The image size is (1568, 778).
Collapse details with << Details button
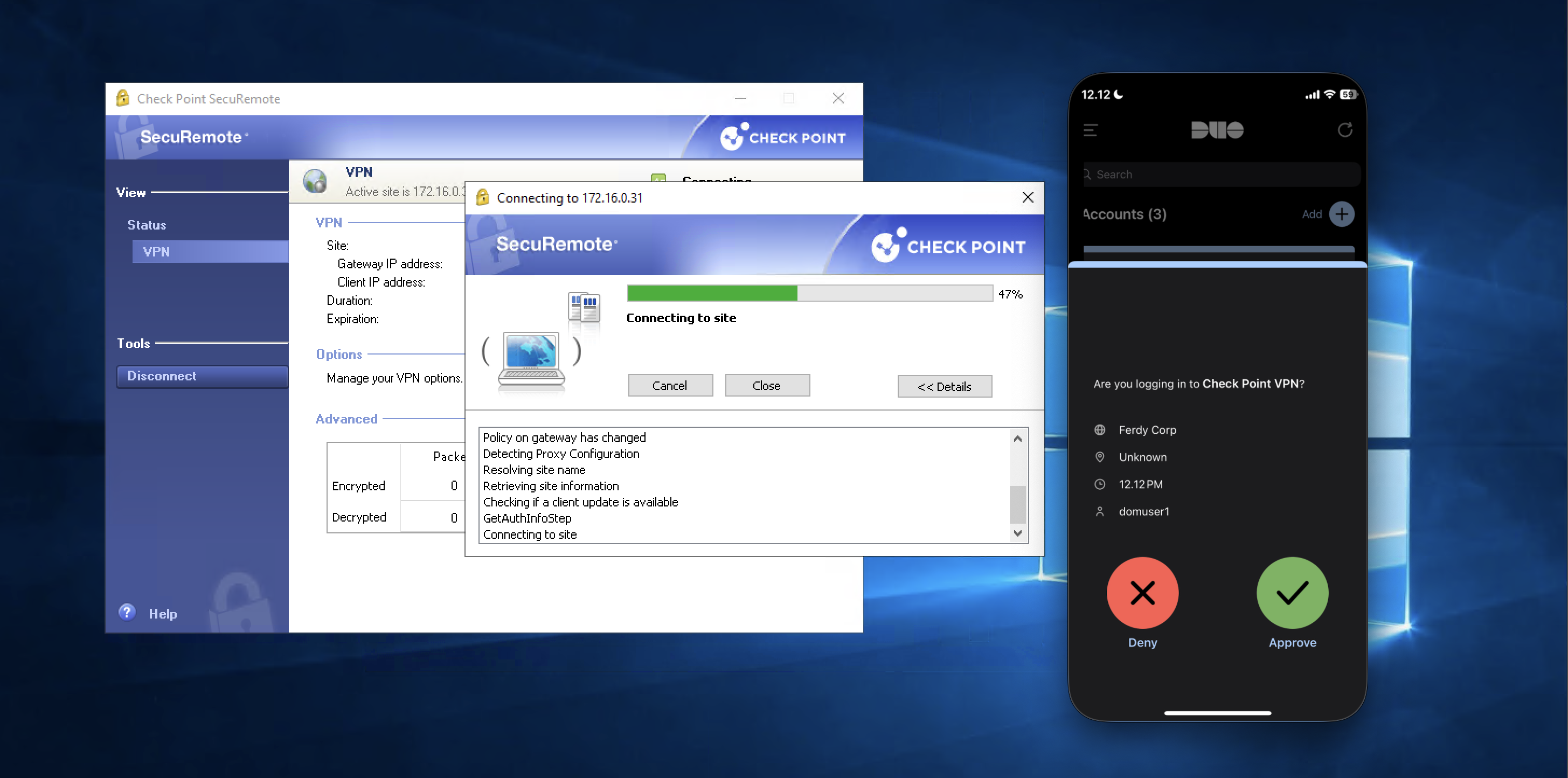(x=944, y=386)
